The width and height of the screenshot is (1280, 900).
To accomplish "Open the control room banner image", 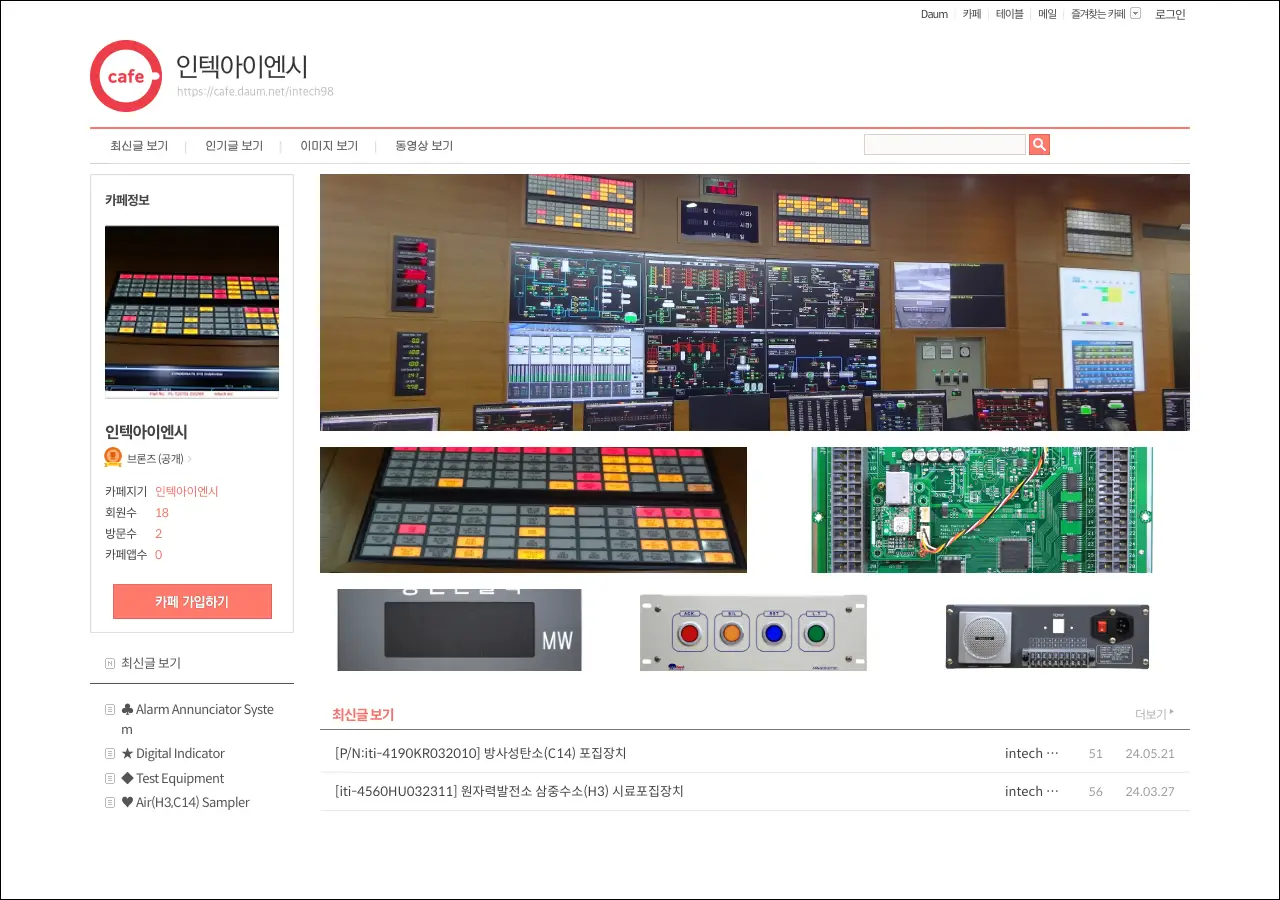I will click(754, 302).
